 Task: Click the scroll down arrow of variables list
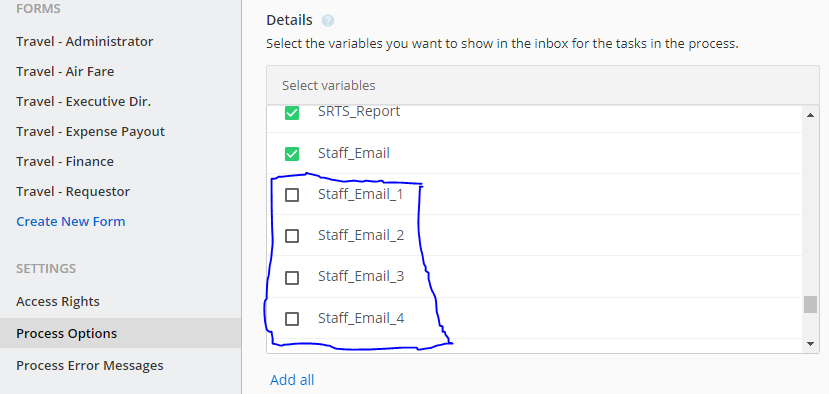(x=810, y=344)
